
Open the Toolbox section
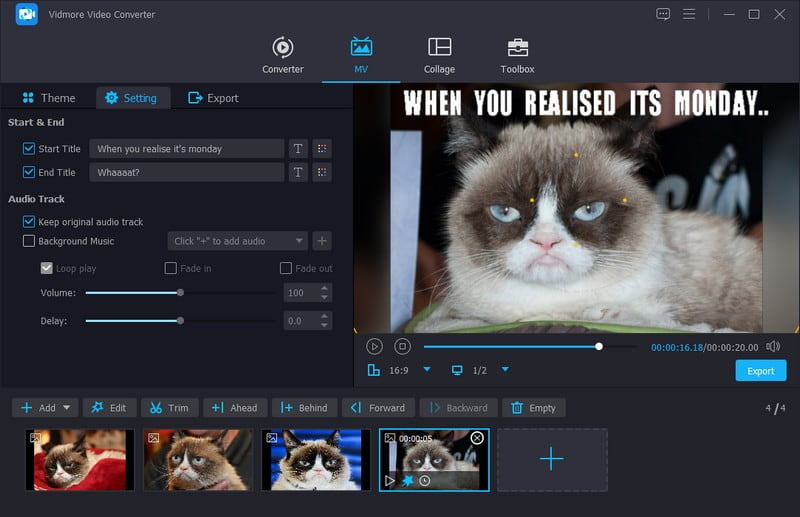[x=517, y=56]
